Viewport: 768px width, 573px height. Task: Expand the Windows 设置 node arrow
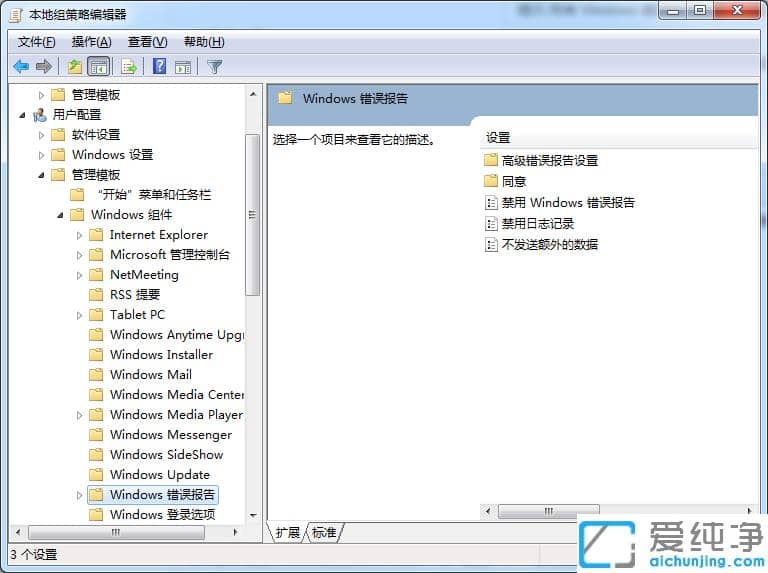pos(41,155)
